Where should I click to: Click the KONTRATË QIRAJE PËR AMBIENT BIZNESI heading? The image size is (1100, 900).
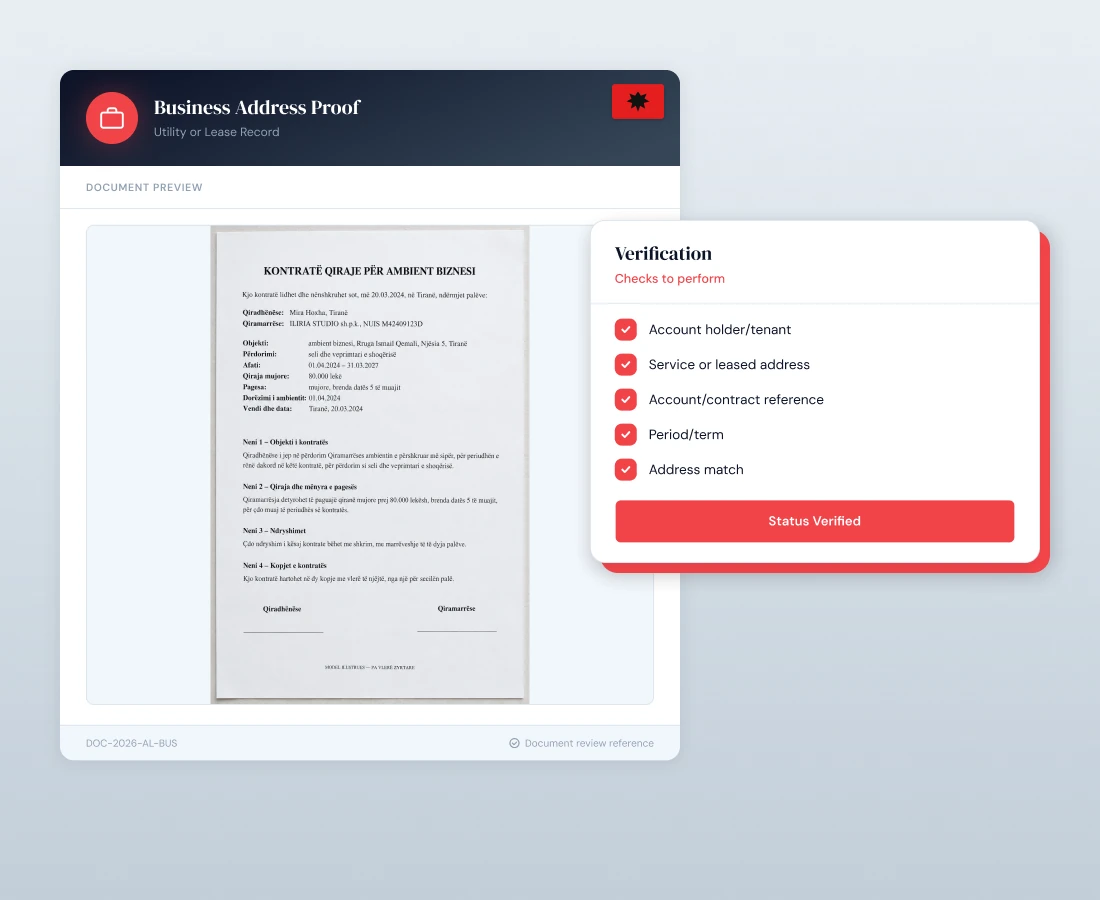coord(370,271)
